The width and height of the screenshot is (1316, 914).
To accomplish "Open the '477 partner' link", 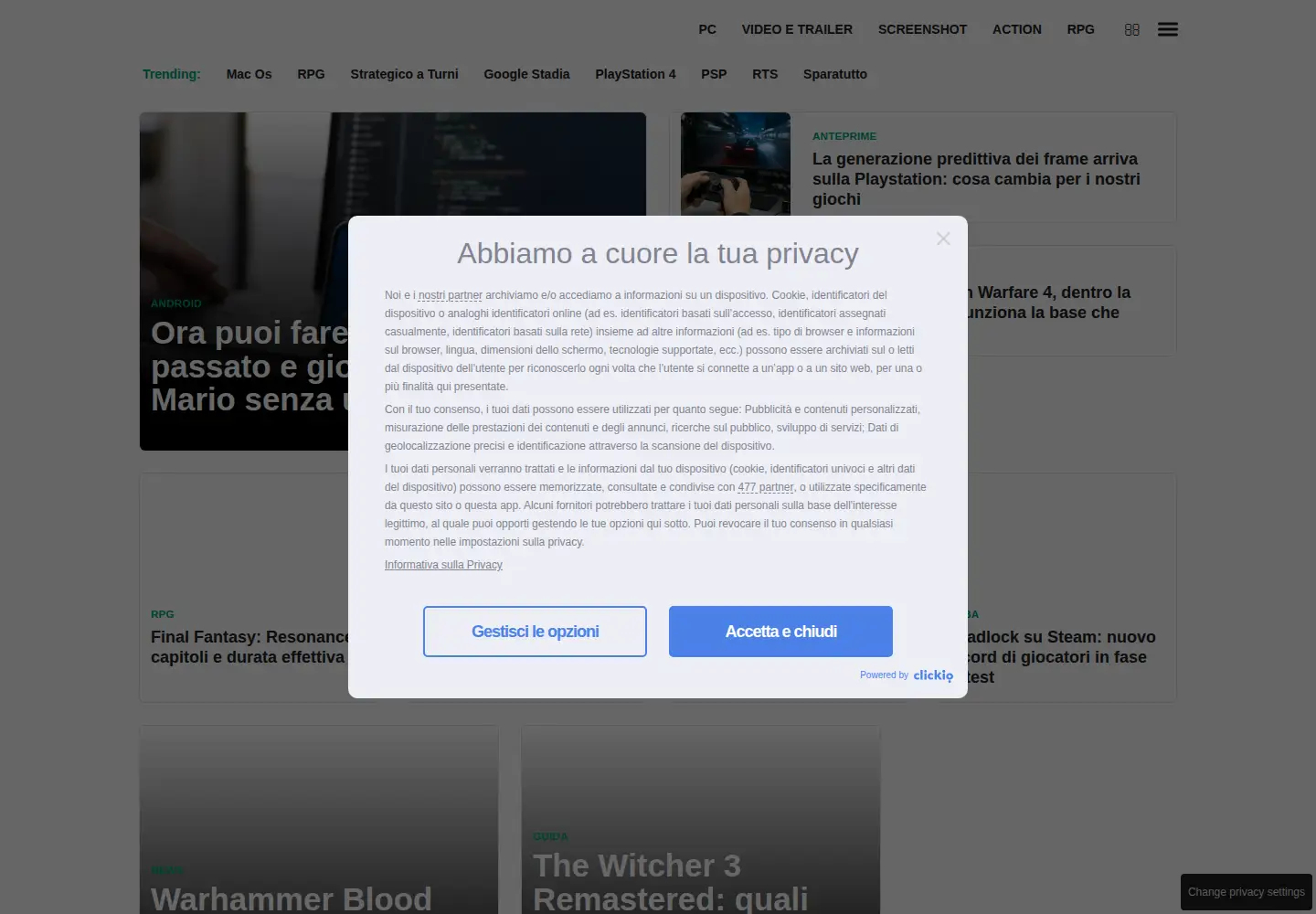I will coord(766,487).
